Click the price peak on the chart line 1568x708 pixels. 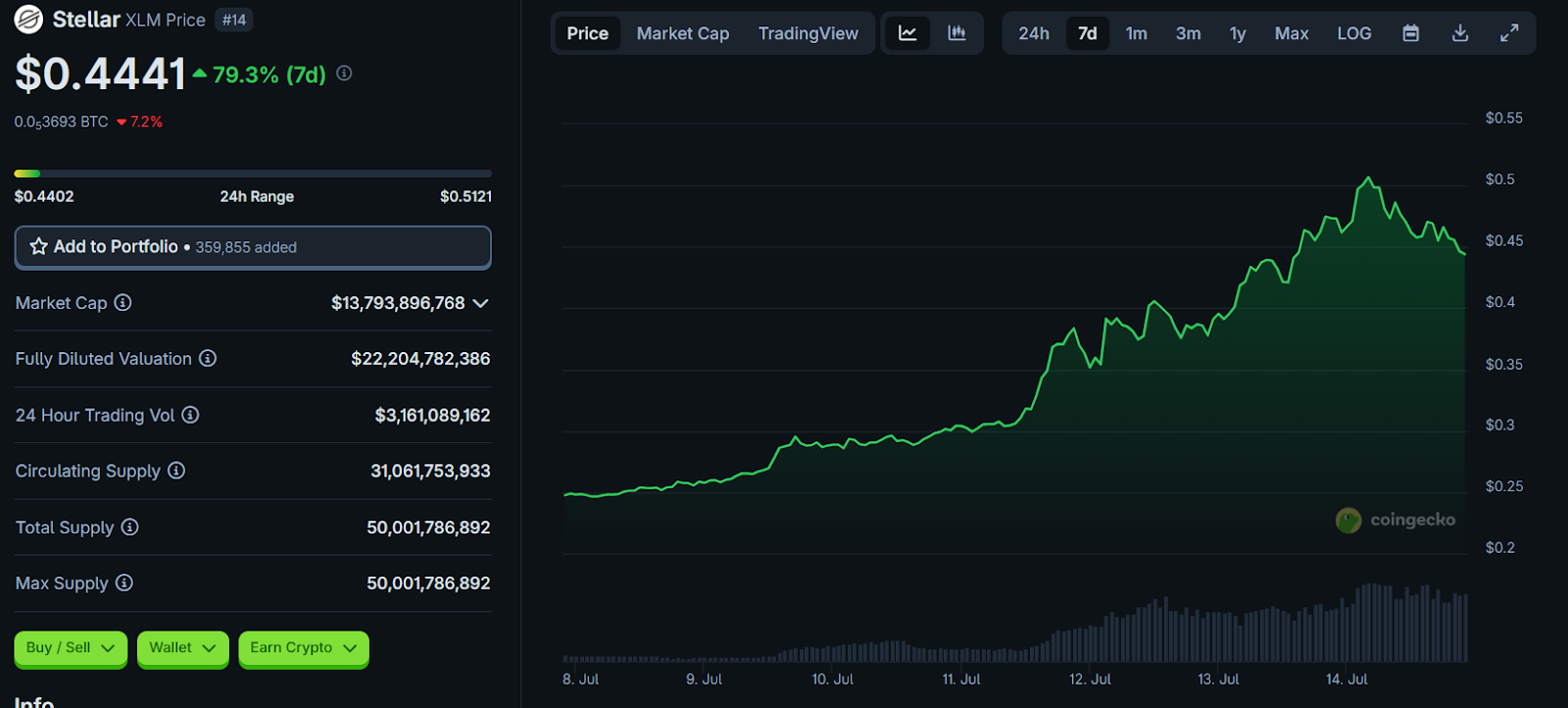(x=1368, y=178)
